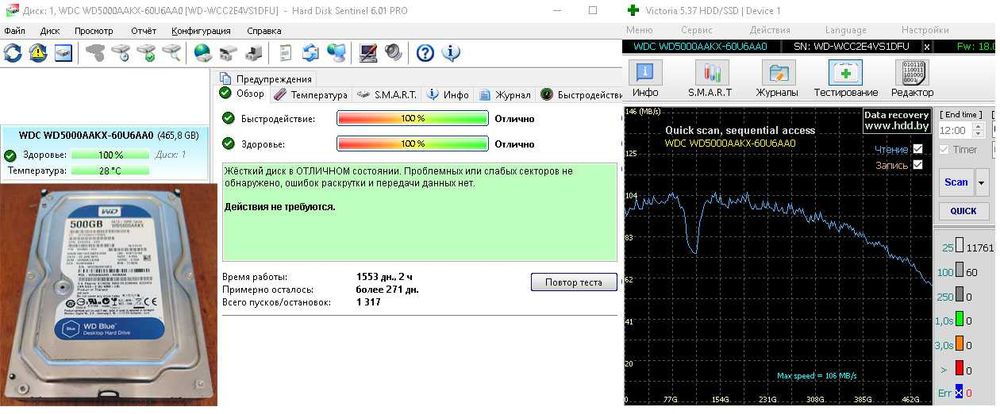The image size is (1000, 414).
Task: Click the Здоровье 100% bar in the Обзор tab
Action: click(412, 144)
